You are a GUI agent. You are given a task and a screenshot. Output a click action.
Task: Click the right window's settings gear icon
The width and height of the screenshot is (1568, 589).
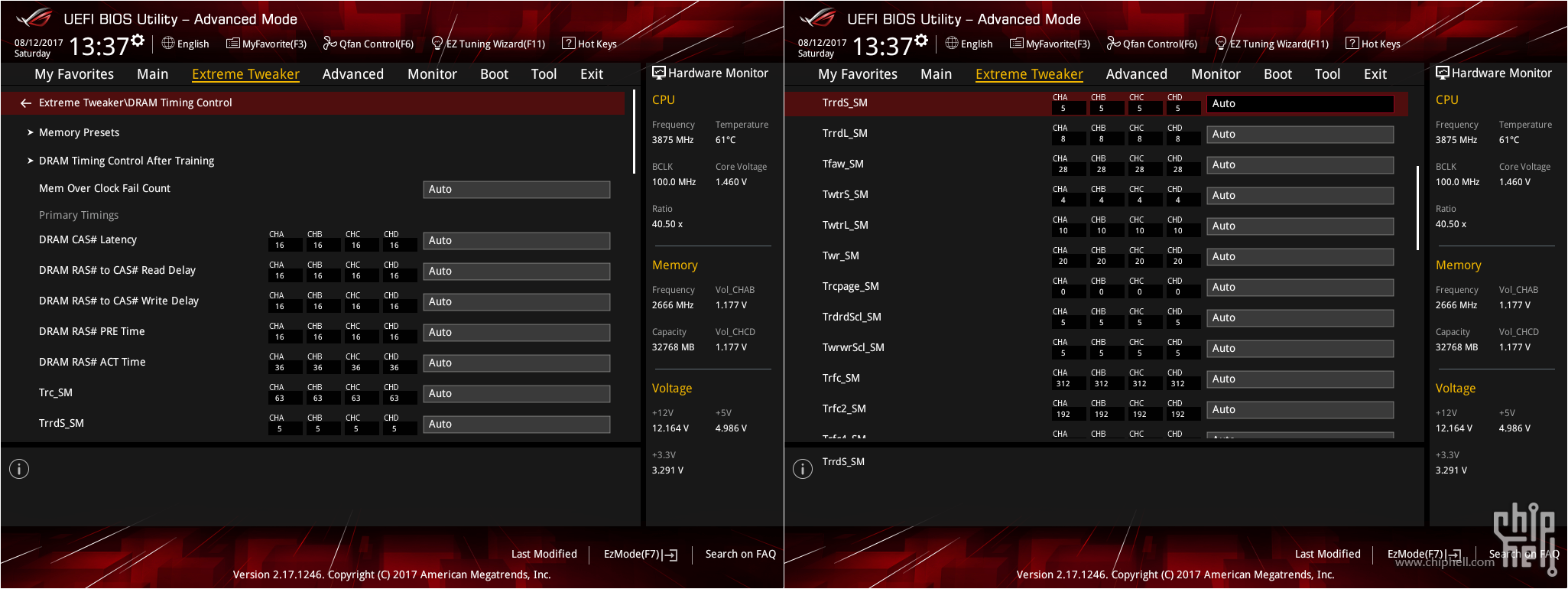coord(921,41)
